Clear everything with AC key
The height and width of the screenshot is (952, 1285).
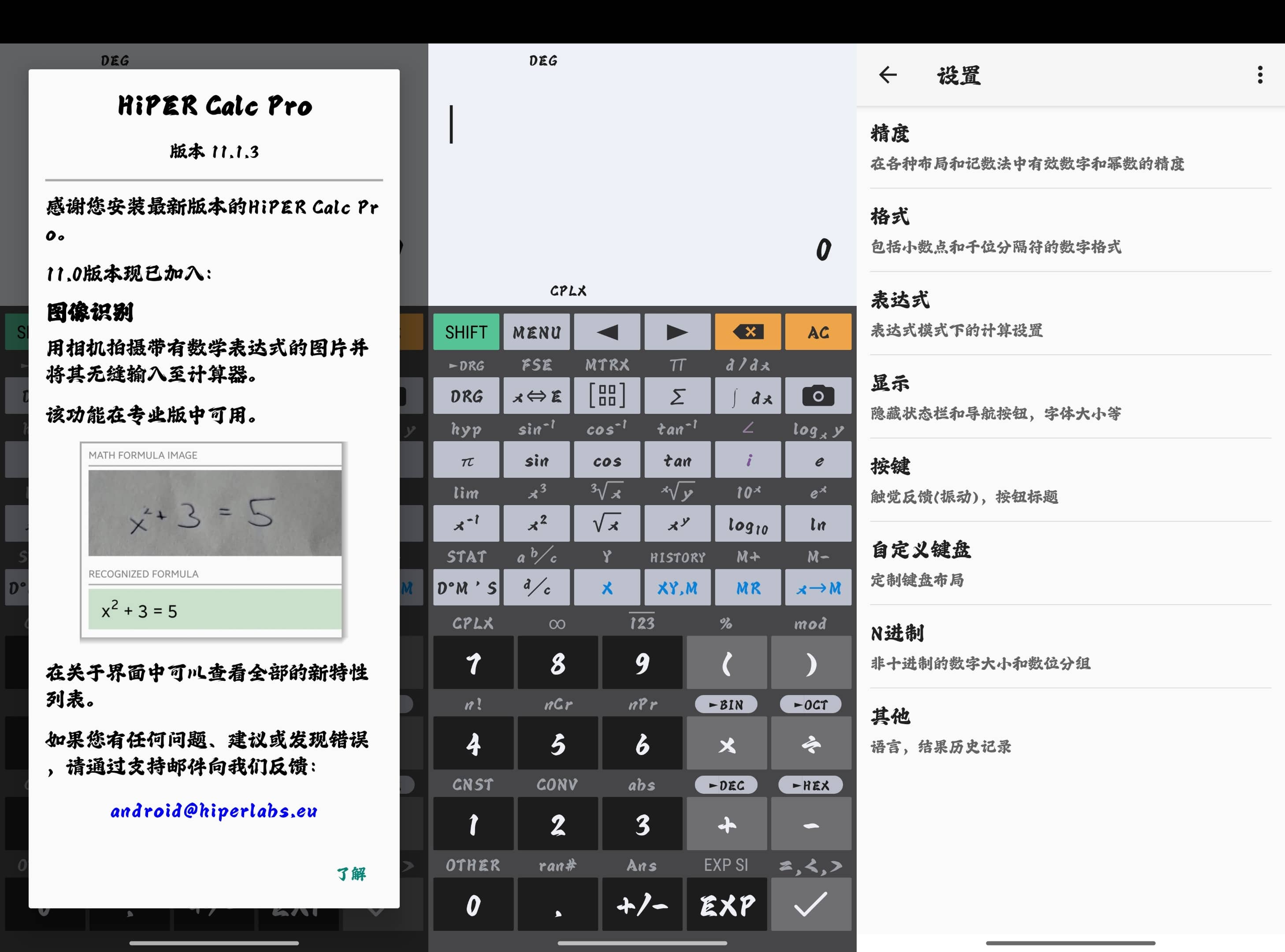pyautogui.click(x=818, y=332)
